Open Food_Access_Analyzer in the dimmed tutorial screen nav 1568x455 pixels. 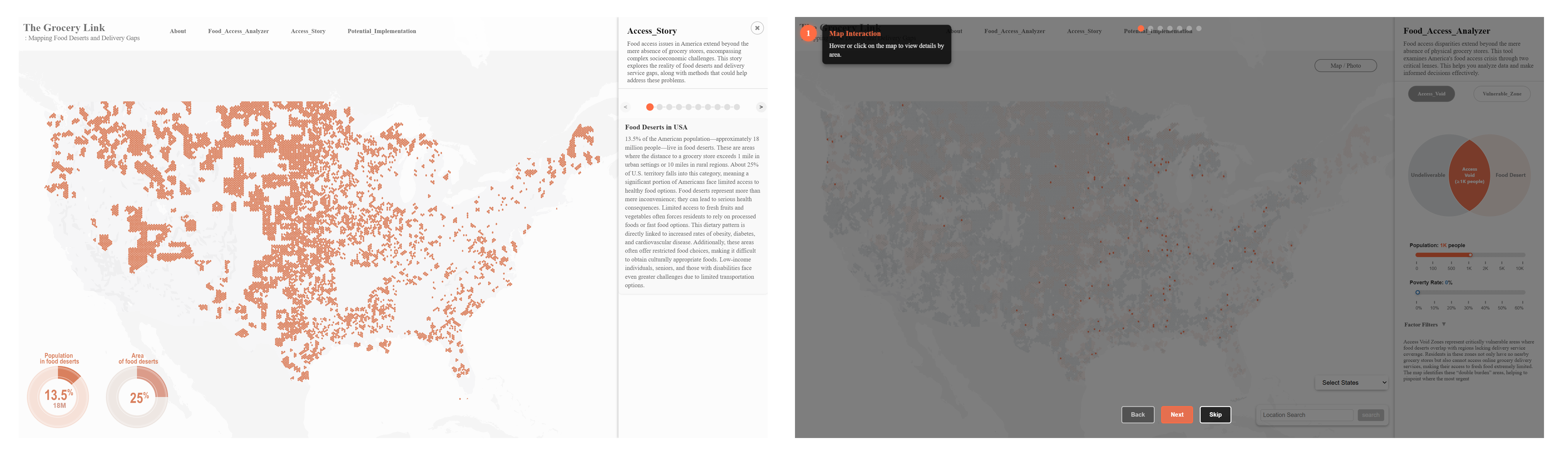click(1014, 31)
